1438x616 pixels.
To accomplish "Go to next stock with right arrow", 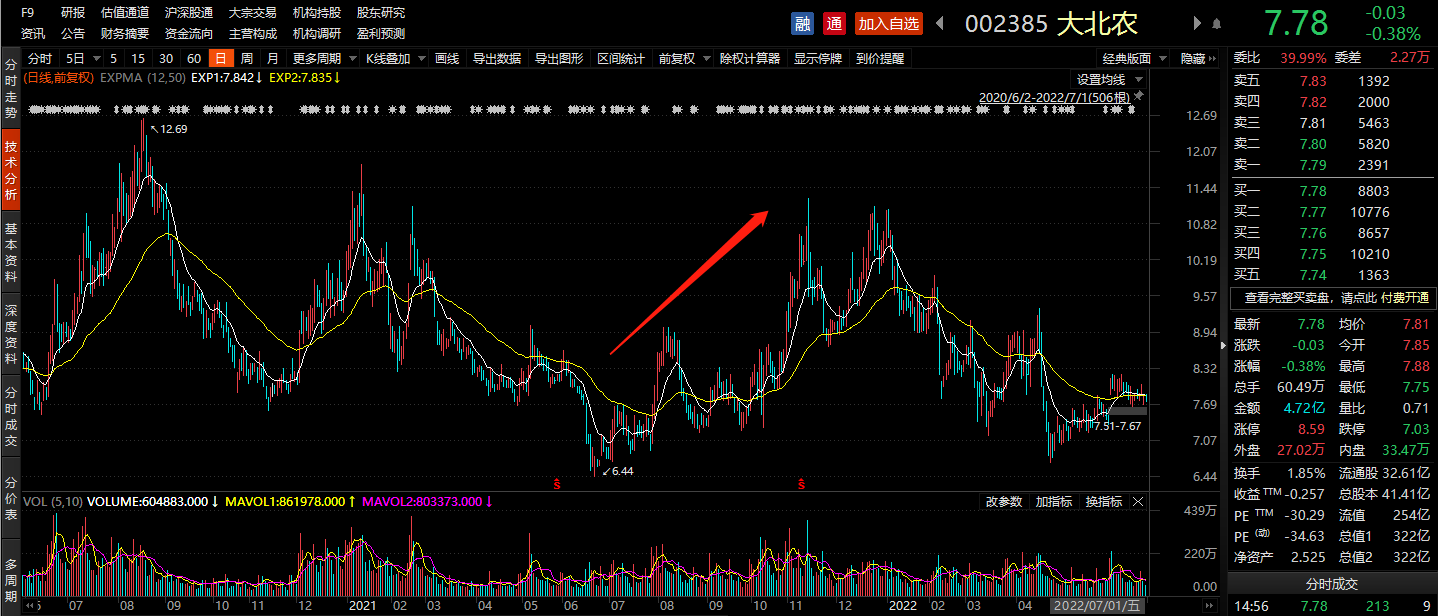I will (1197, 23).
